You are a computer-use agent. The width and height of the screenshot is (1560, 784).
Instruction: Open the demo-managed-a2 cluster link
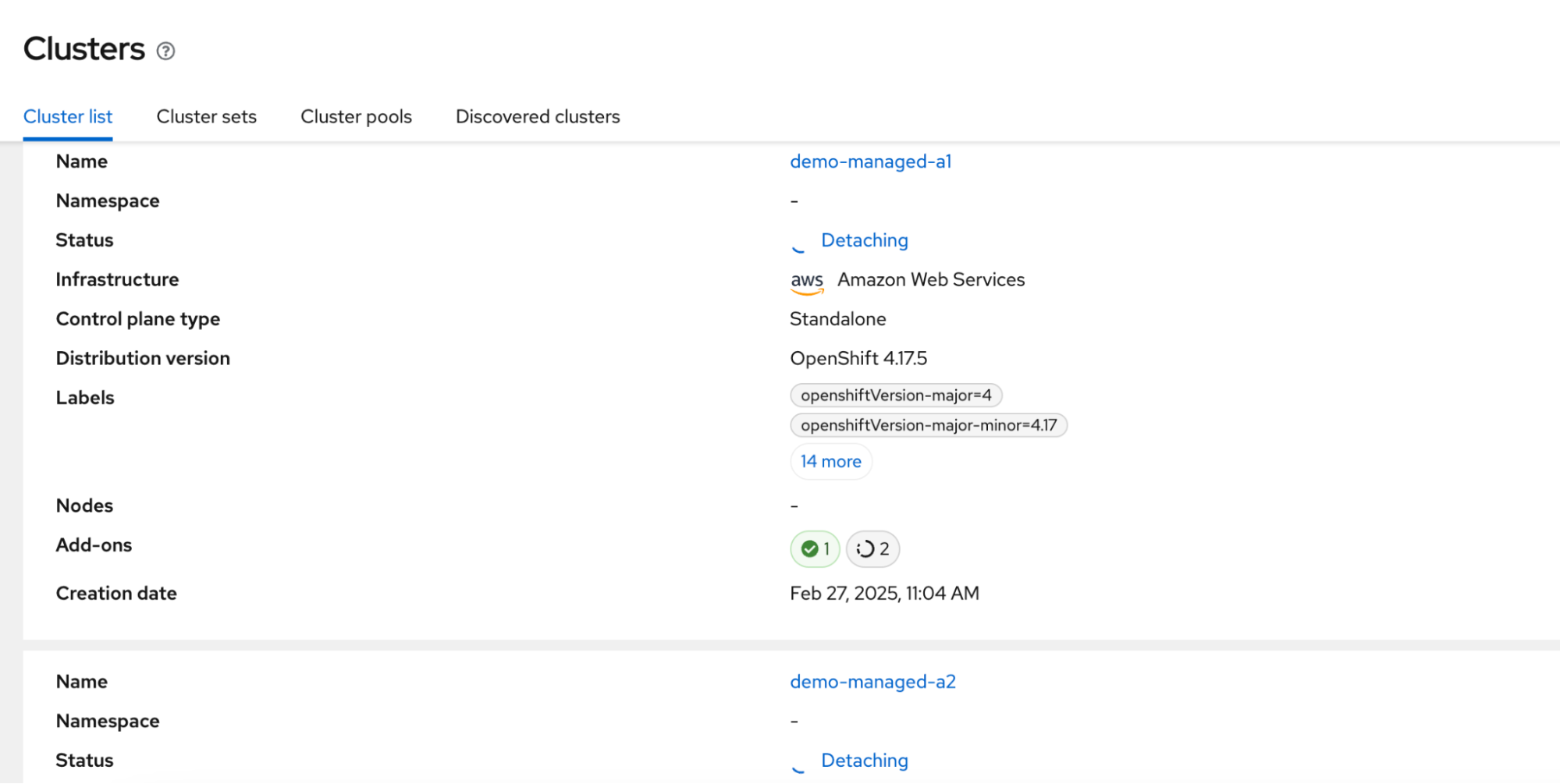coord(872,682)
